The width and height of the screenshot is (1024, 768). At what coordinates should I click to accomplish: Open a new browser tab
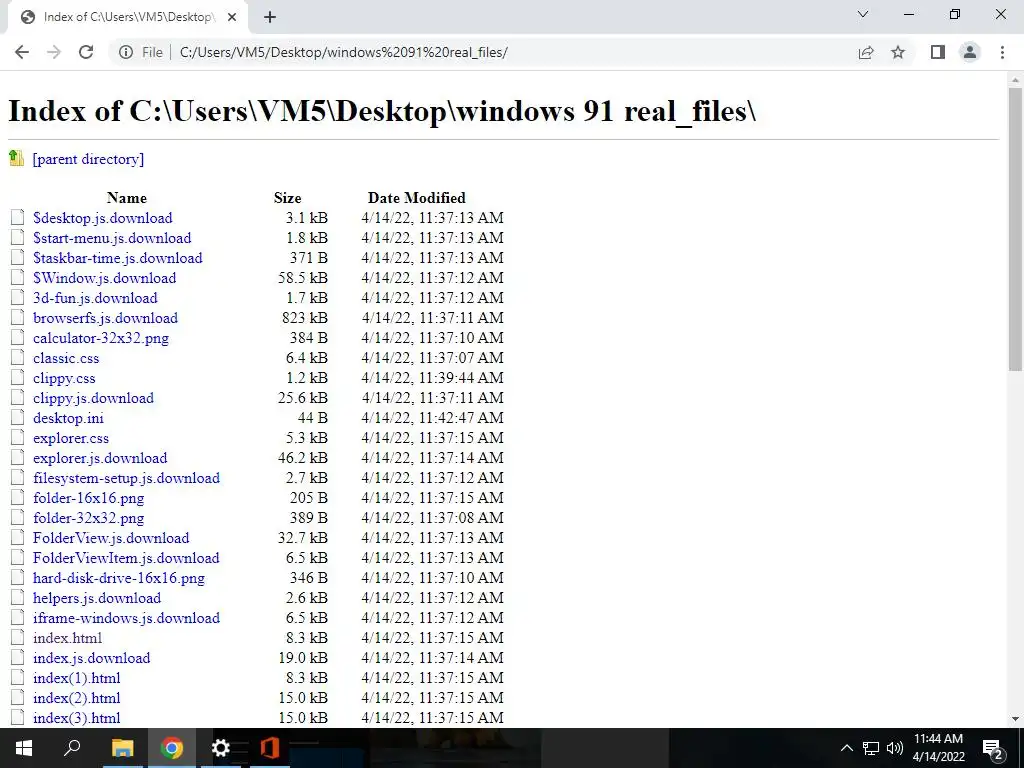(x=270, y=18)
